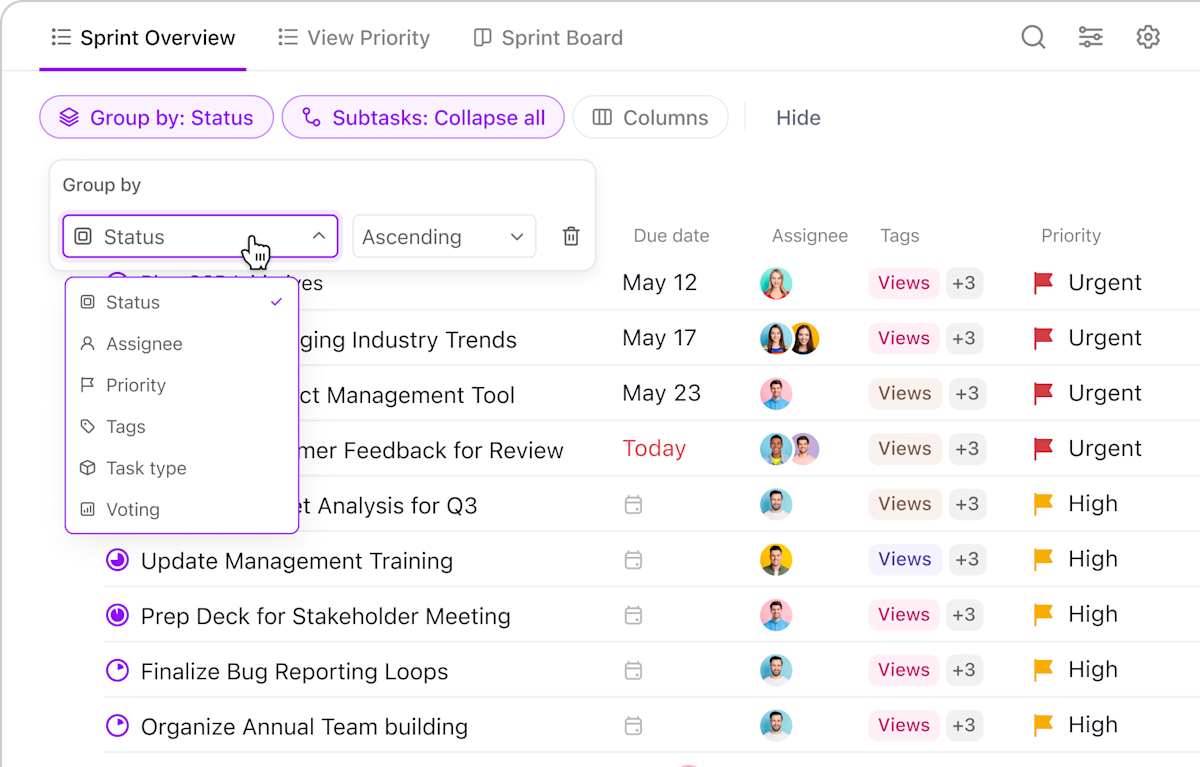This screenshot has height=767, width=1200.
Task: Click the status icon next to Organize Annual Team building
Action: (117, 725)
